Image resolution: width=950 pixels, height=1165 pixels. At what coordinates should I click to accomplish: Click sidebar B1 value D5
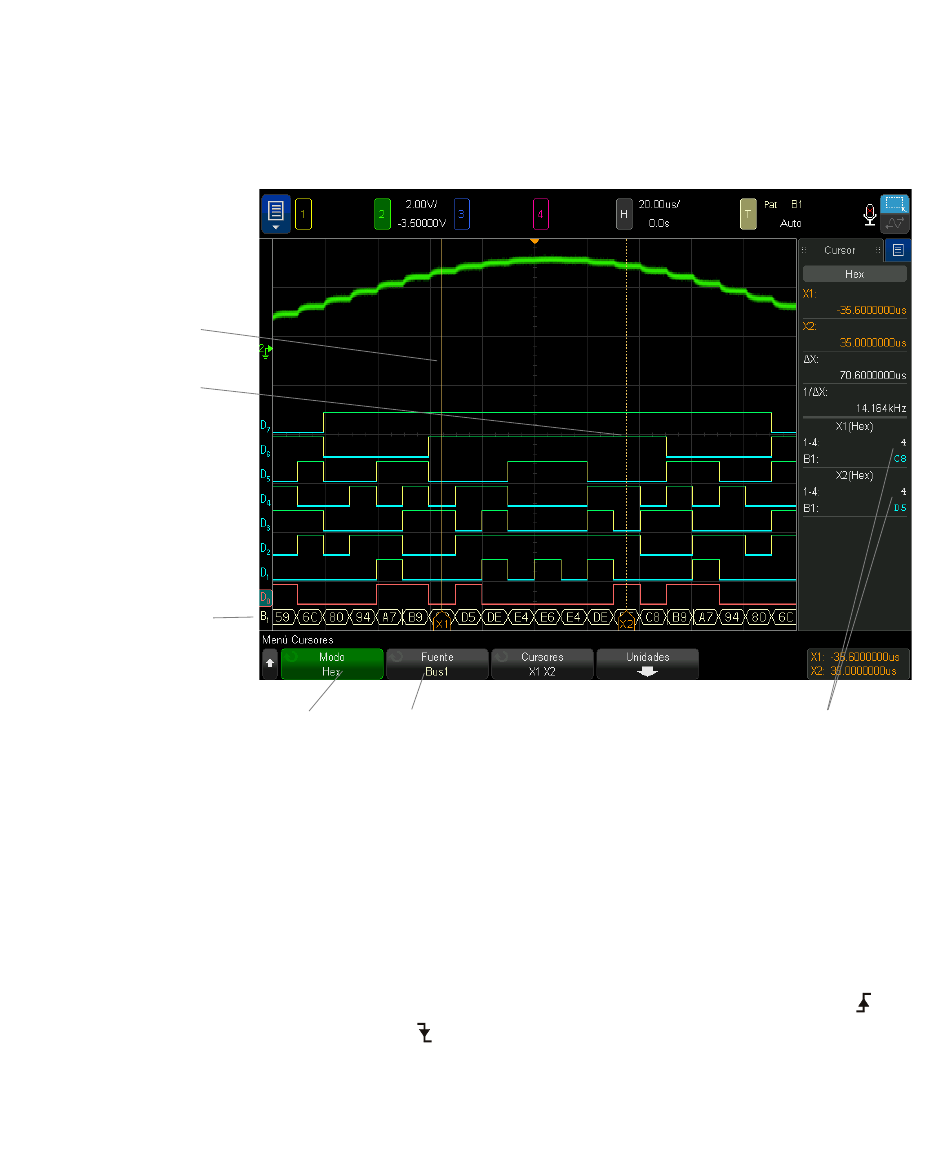(899, 508)
